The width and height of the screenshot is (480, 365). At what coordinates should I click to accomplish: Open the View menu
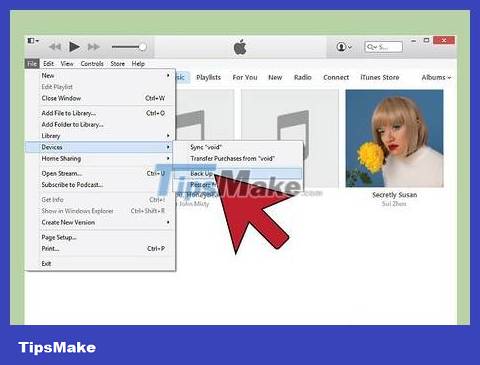67,64
